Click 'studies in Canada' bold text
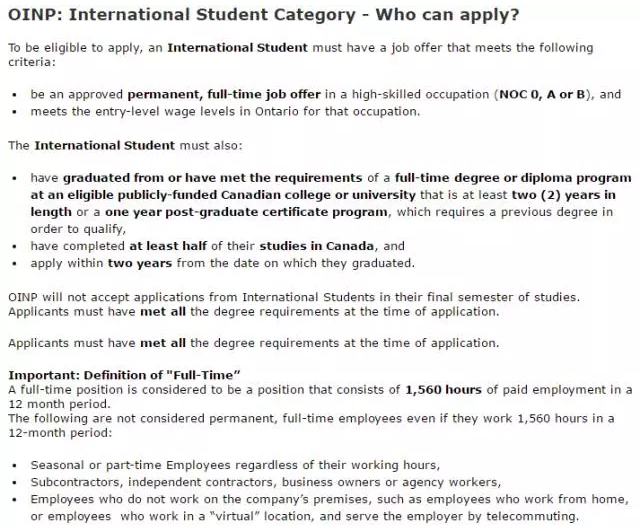The image size is (642, 528). pyautogui.click(x=316, y=246)
